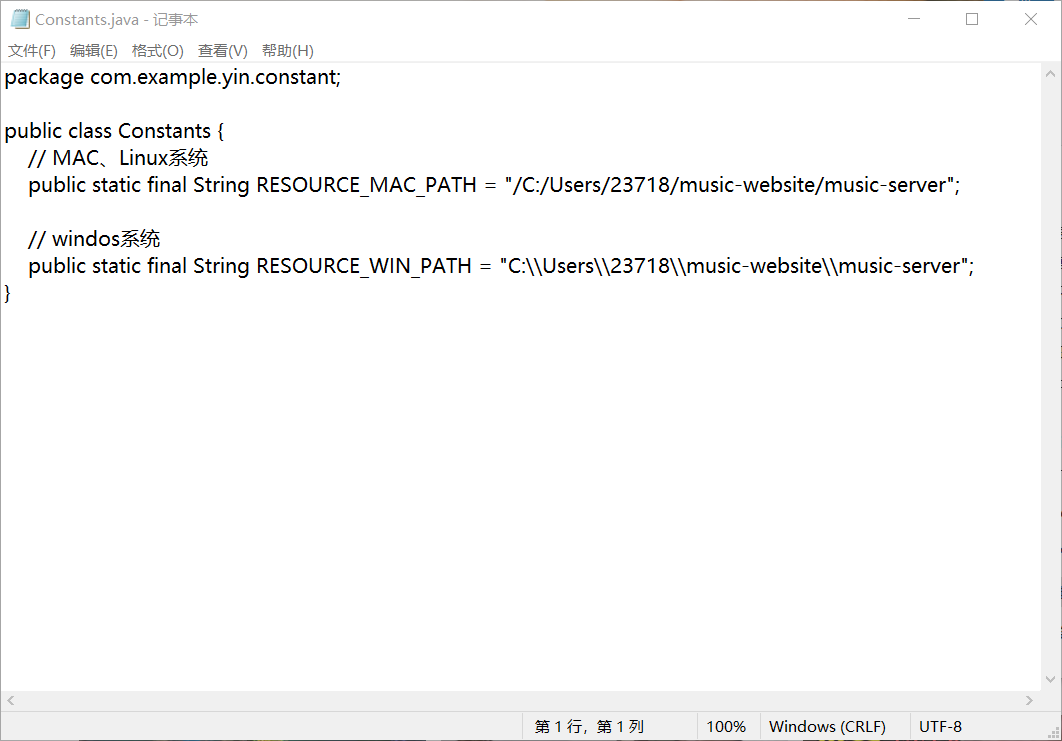Viewport: 1062px width, 741px height.
Task: Click the resize grip in status bar corner
Action: pos(1053,732)
